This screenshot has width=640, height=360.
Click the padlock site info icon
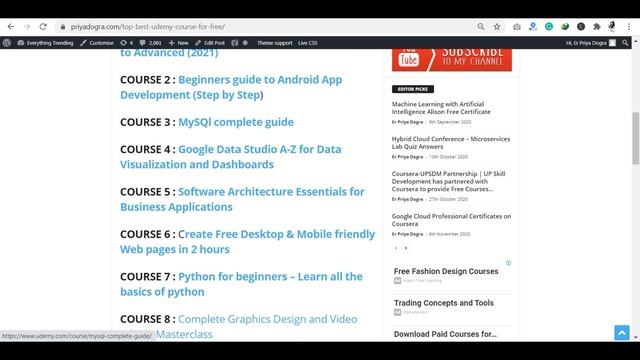pos(62,27)
